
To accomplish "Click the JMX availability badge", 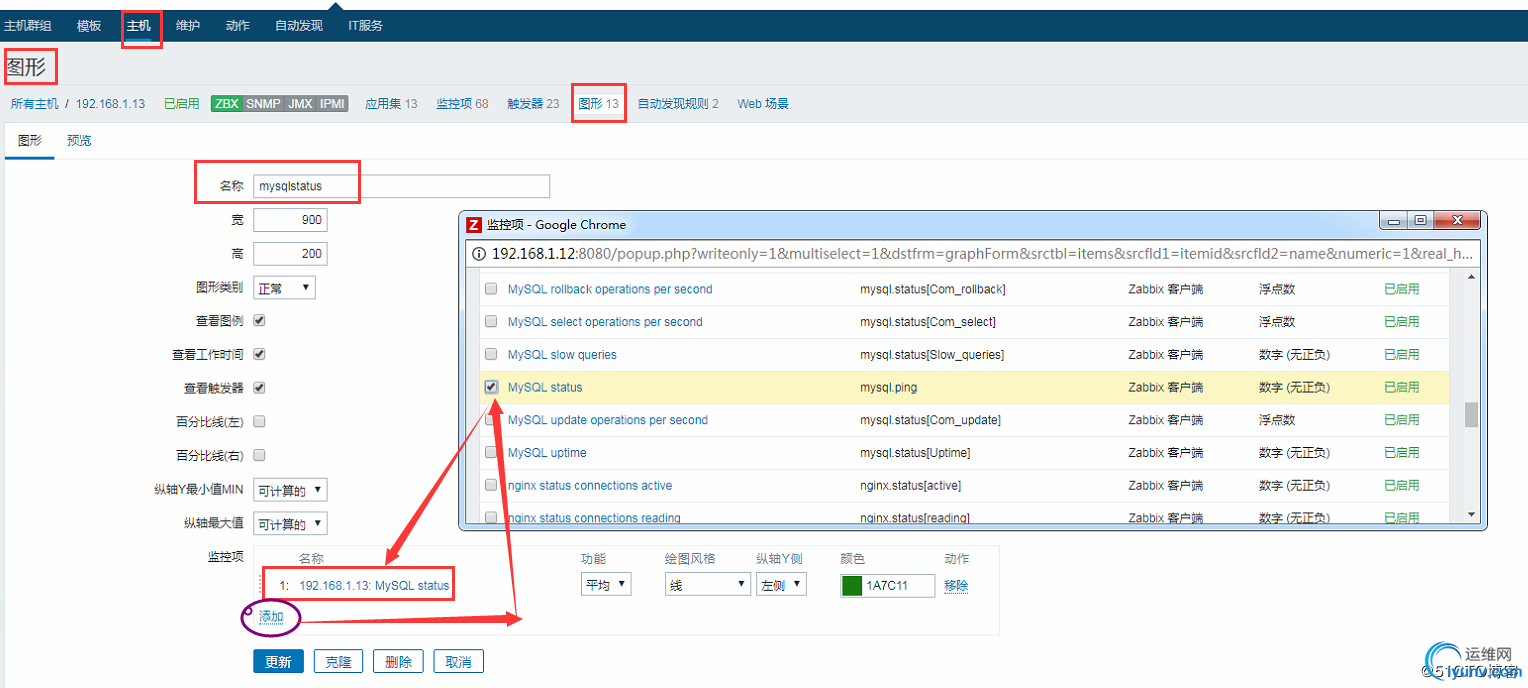I will 300,103.
